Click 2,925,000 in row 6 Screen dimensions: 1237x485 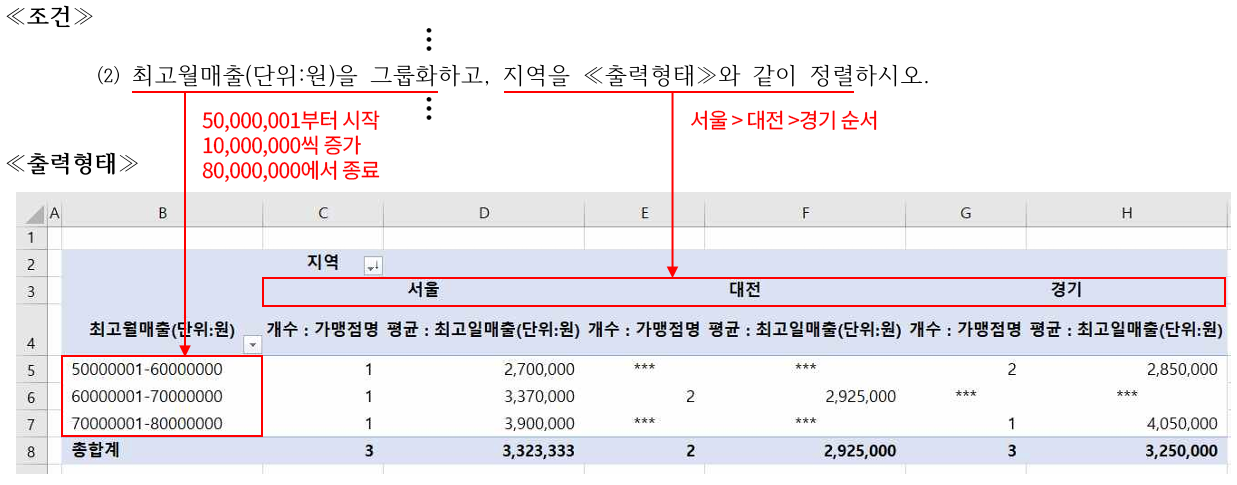(x=862, y=397)
